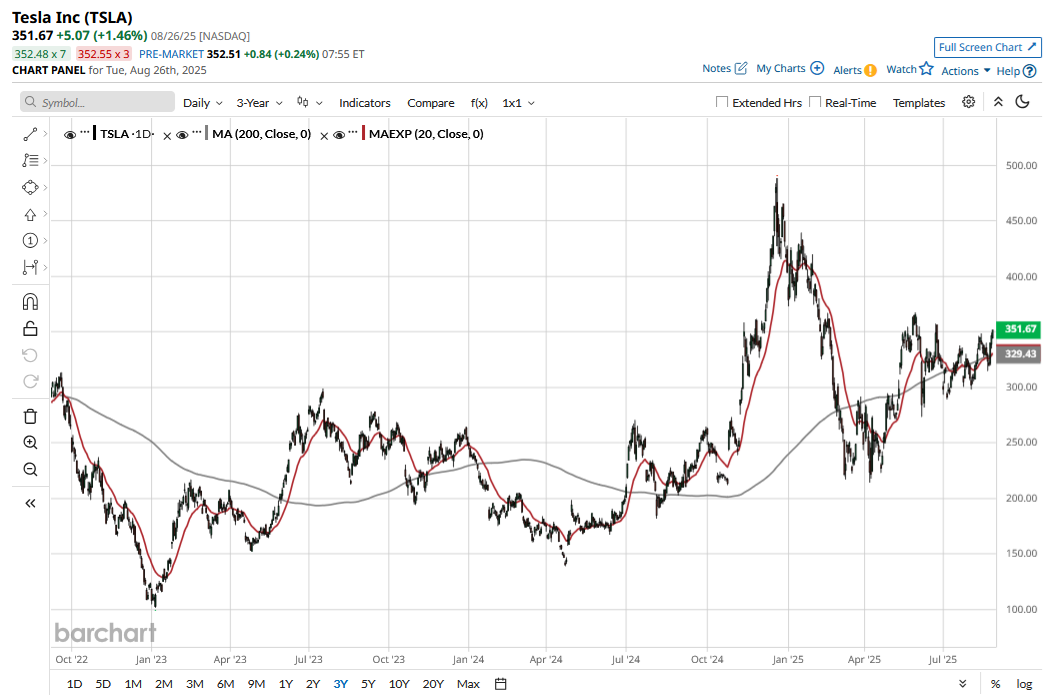Viewport: 1060px width, 698px height.
Task: Click the MAEXP 20 red color bar
Action: coord(364,134)
